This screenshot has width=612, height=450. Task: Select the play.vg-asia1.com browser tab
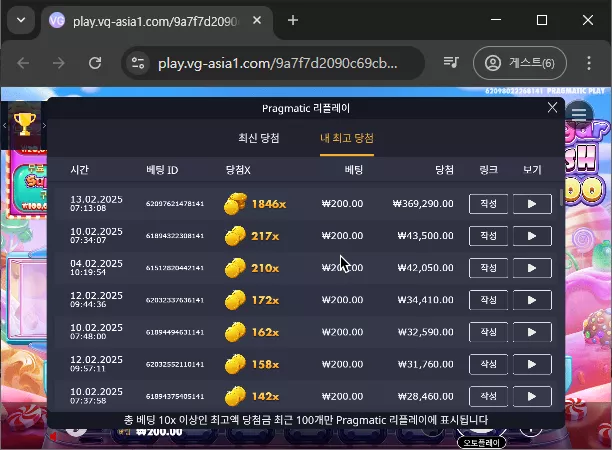[156, 21]
